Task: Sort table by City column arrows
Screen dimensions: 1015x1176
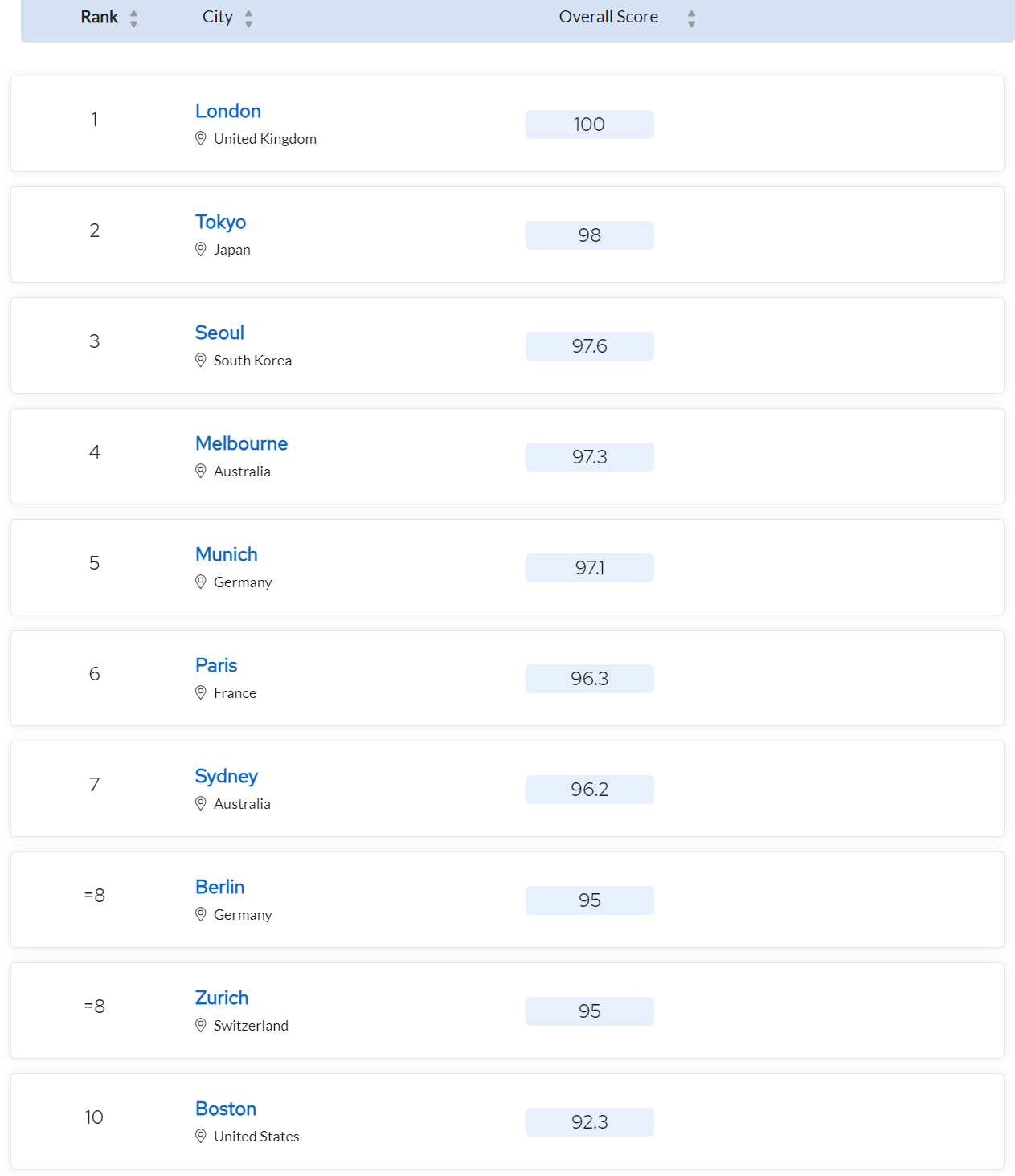Action: pyautogui.click(x=249, y=18)
